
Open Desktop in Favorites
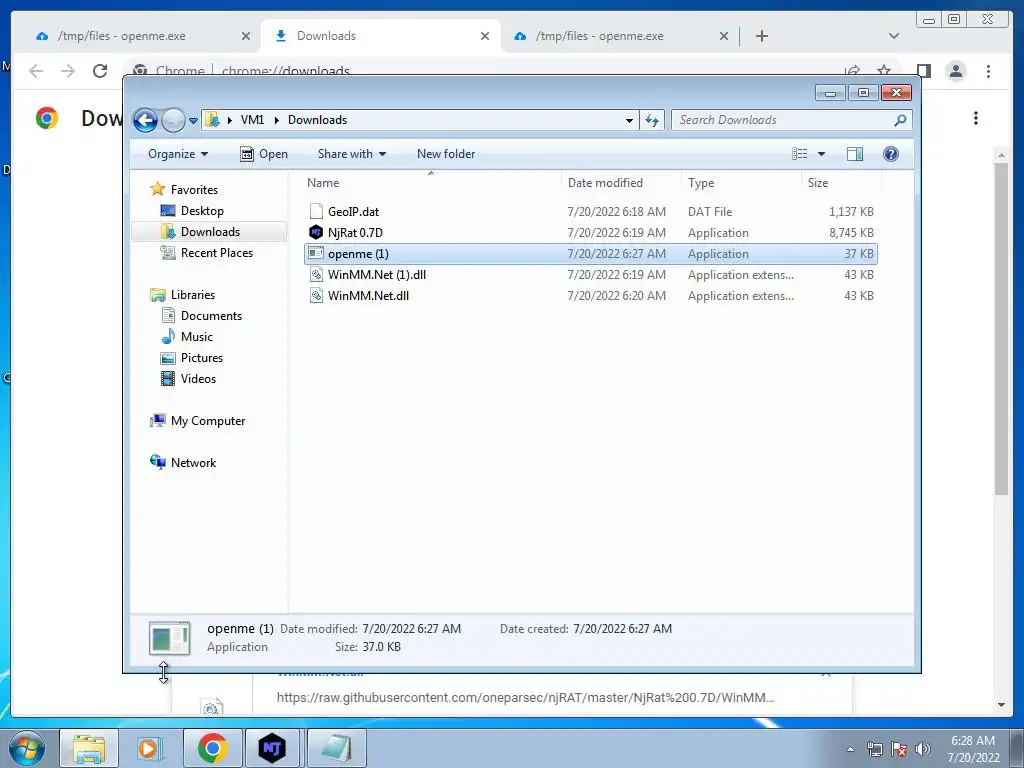(202, 211)
